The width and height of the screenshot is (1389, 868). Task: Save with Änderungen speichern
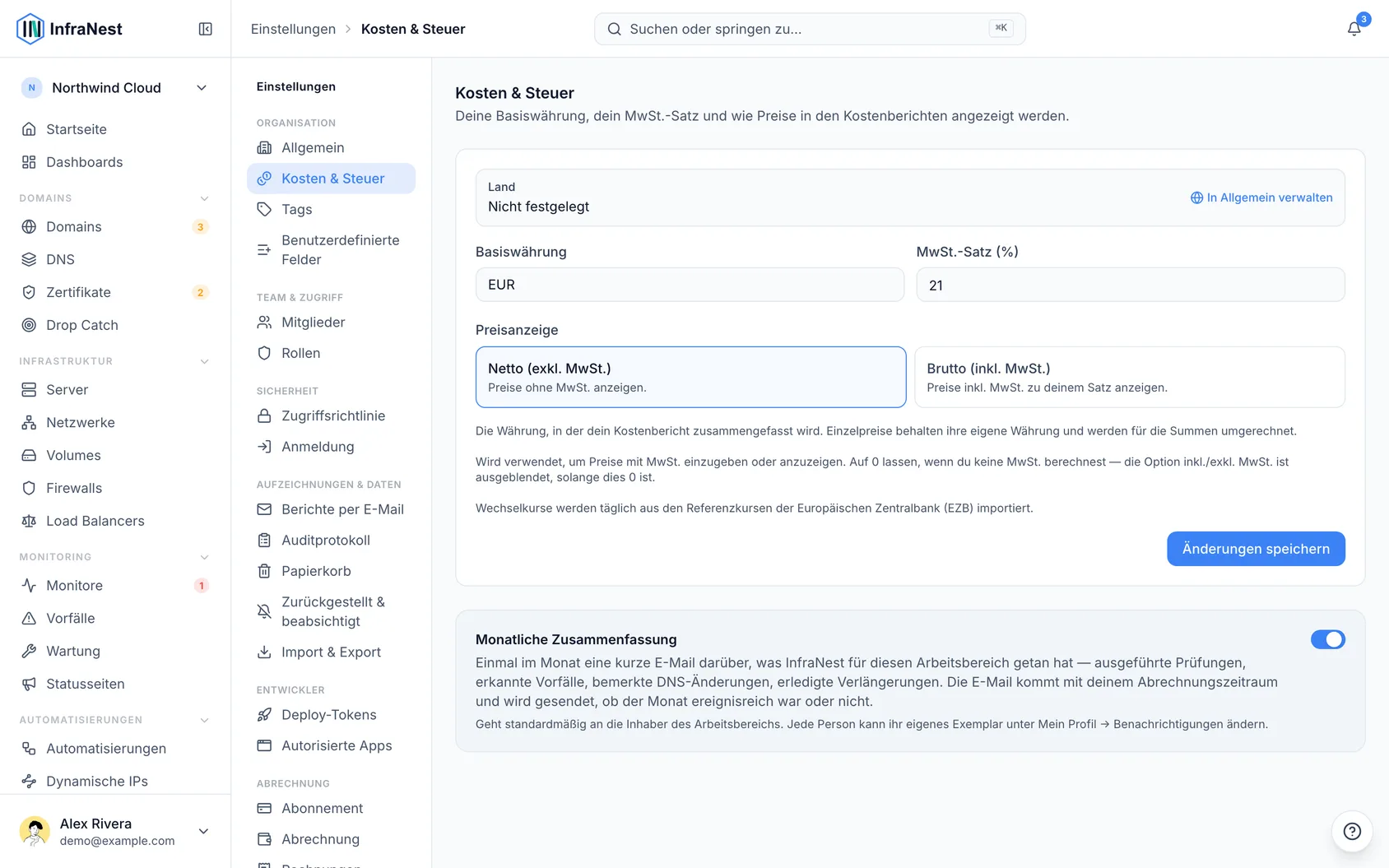[x=1256, y=549]
